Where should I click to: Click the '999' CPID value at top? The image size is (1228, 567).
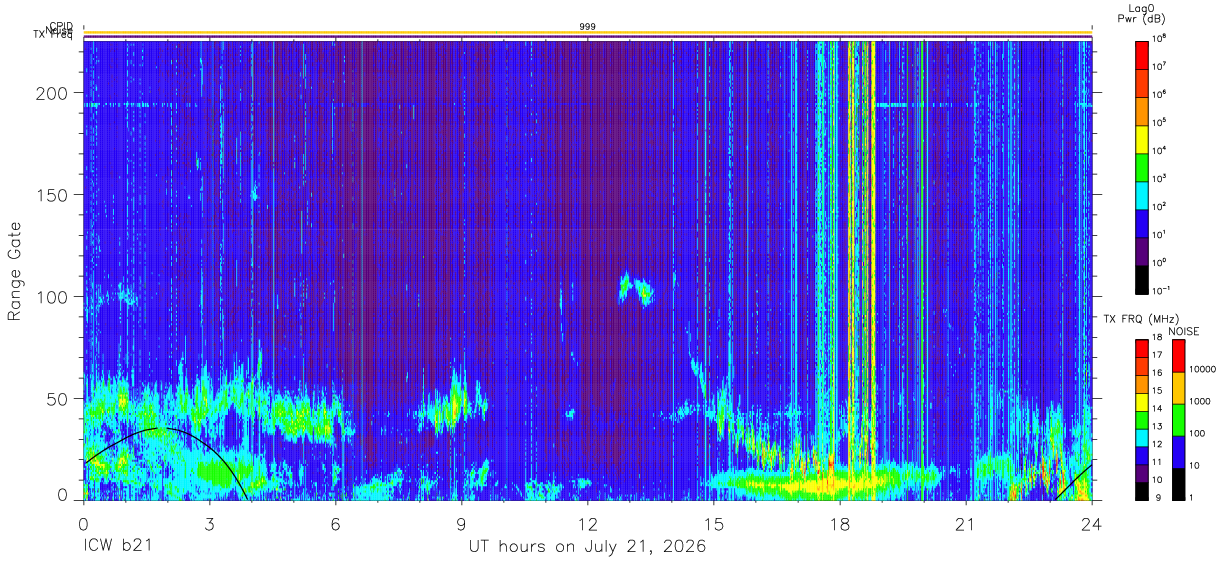[x=588, y=27]
